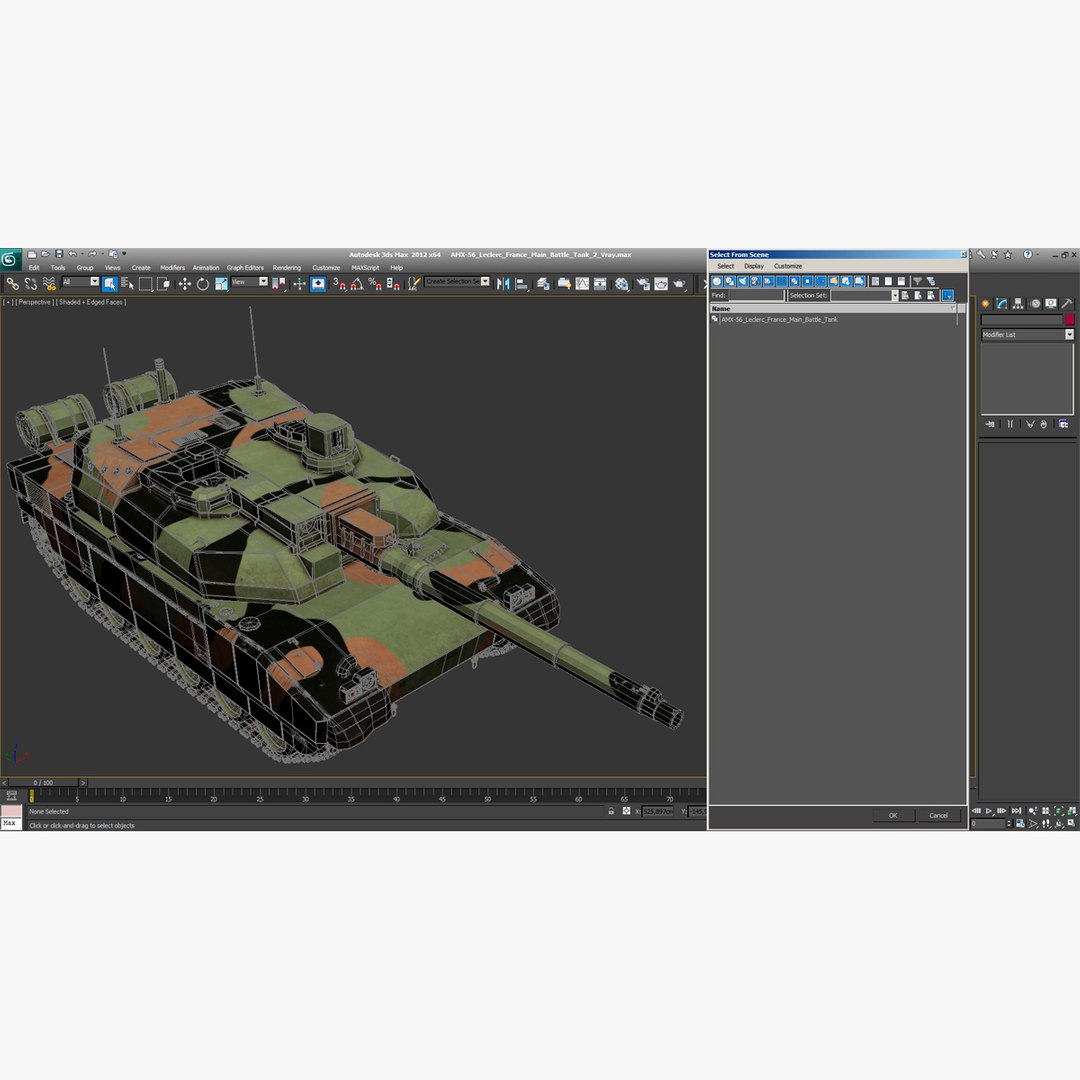Click the 3ds Max application logo button
The width and height of the screenshot is (1080, 1080).
(10, 260)
